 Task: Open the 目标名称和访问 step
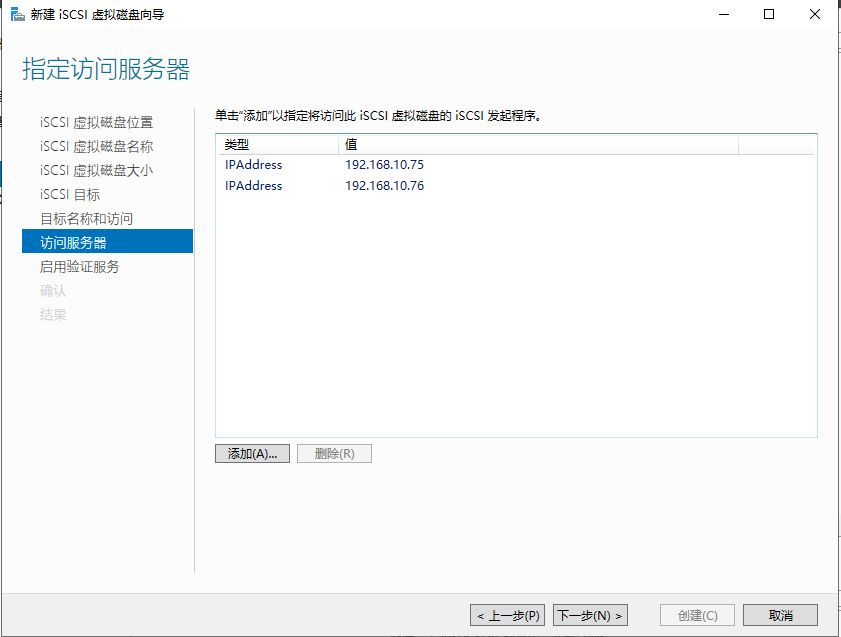coord(86,219)
